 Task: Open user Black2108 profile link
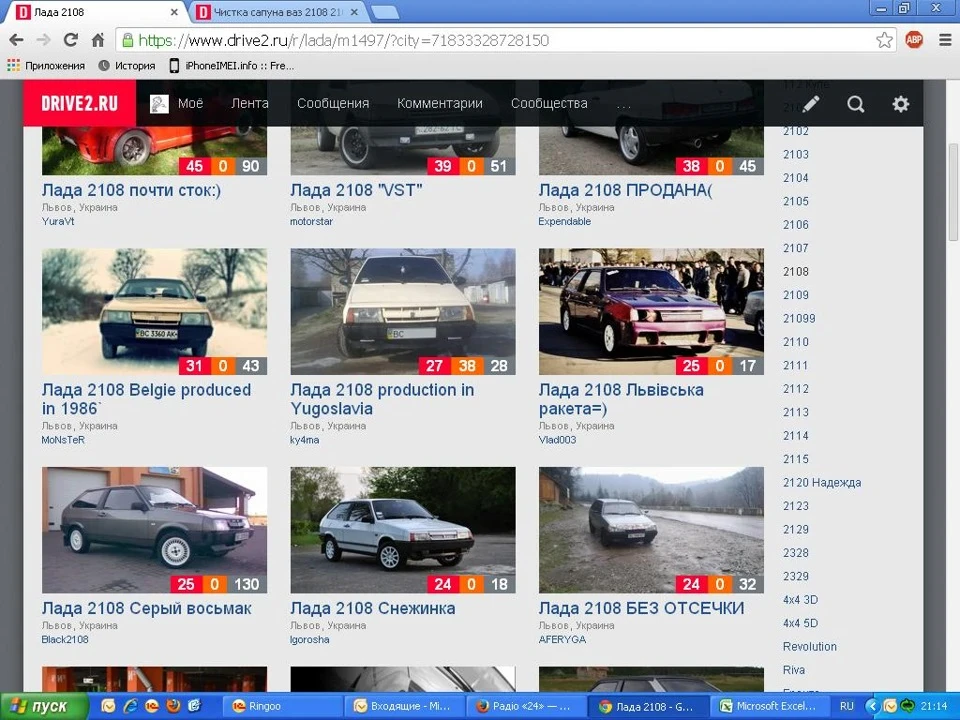pos(65,640)
